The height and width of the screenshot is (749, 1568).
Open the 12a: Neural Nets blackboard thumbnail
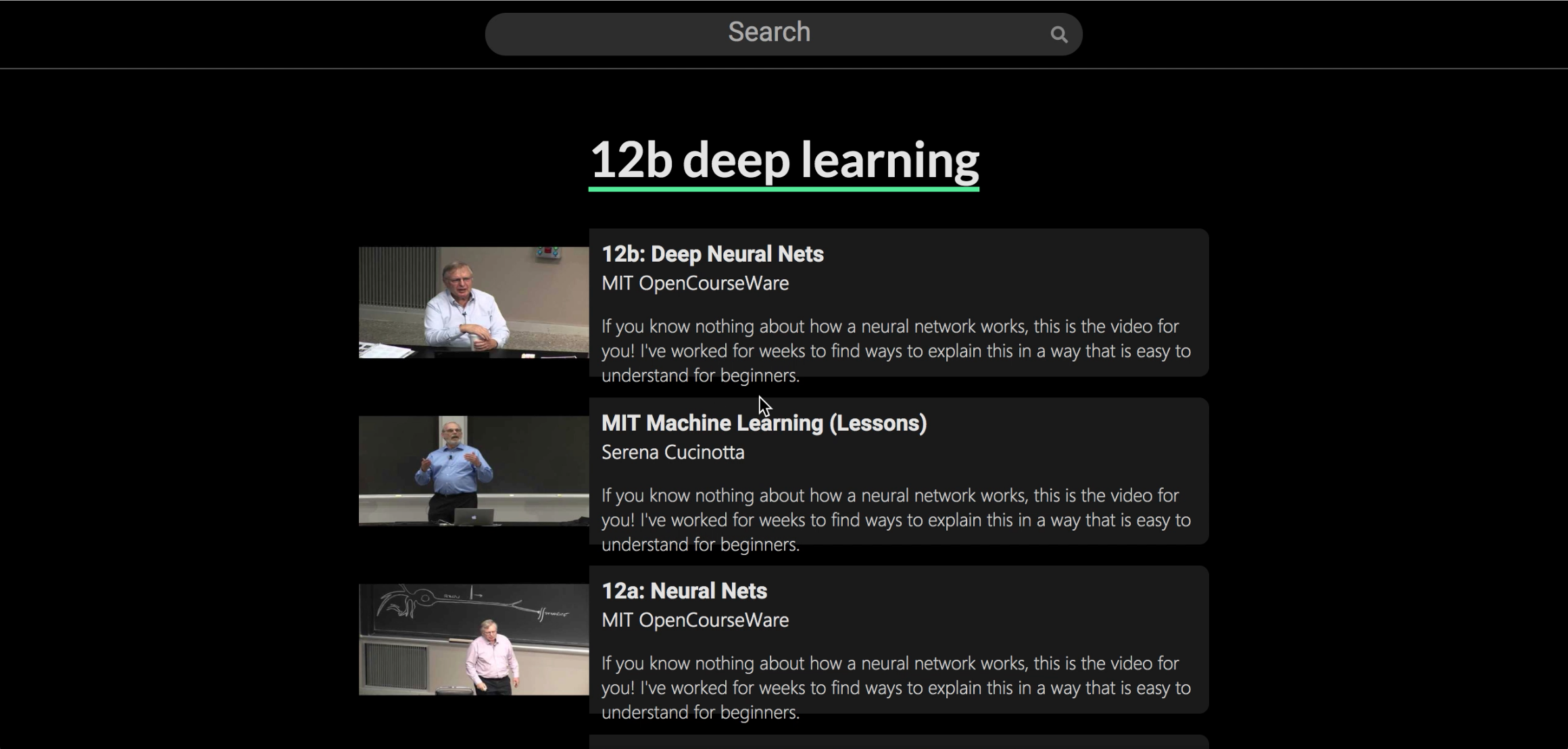[473, 639]
